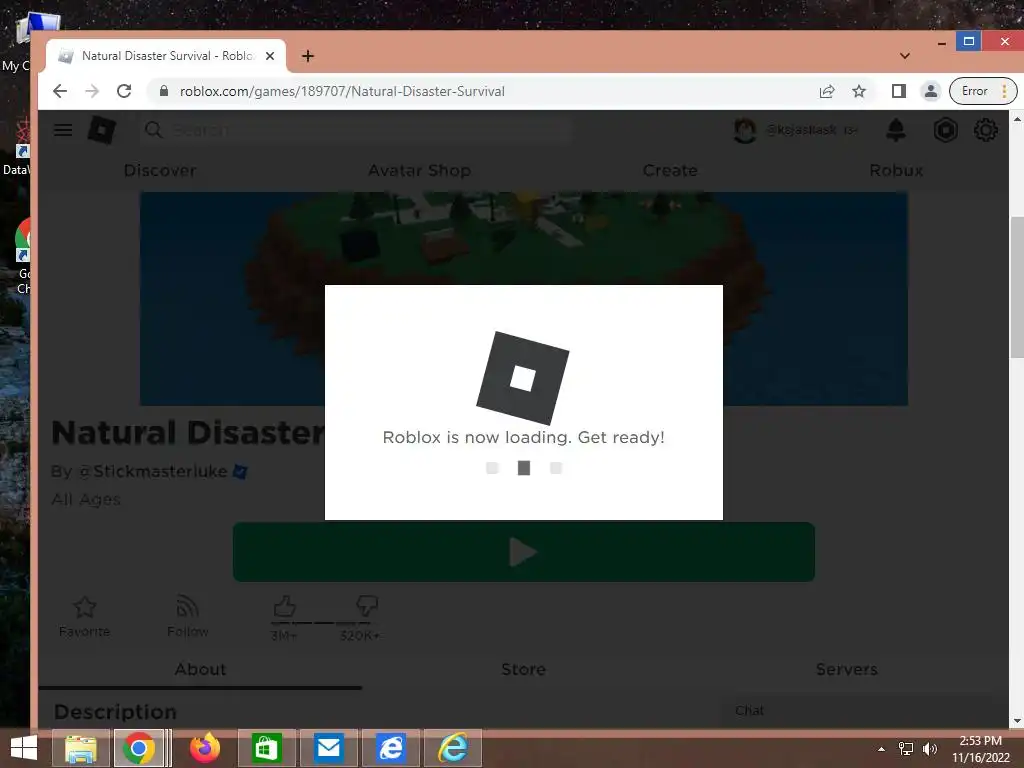1024x768 pixels.
Task: Open the Robux menu item
Action: point(896,170)
